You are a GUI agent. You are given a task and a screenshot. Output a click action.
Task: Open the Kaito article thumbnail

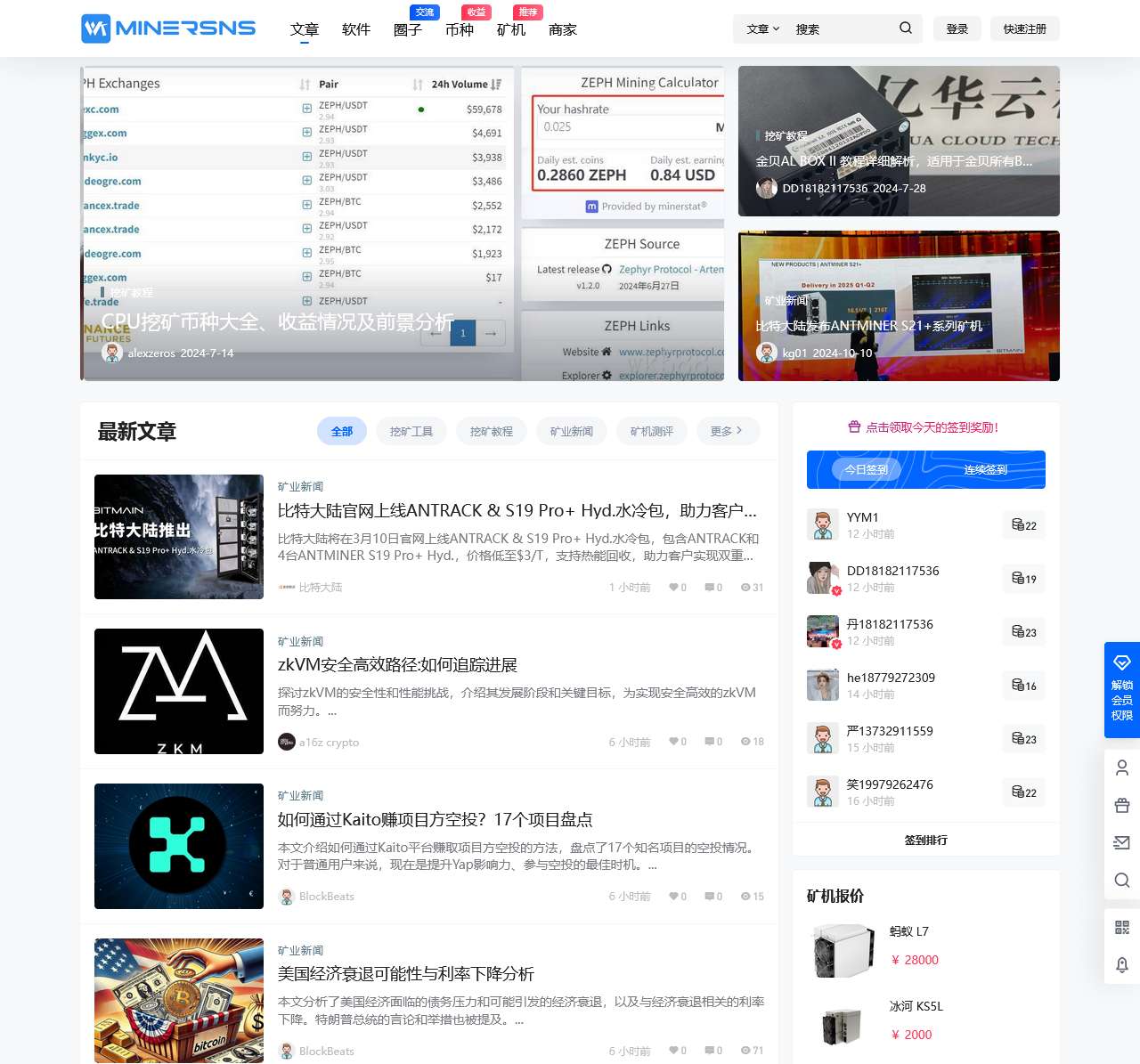click(x=179, y=846)
